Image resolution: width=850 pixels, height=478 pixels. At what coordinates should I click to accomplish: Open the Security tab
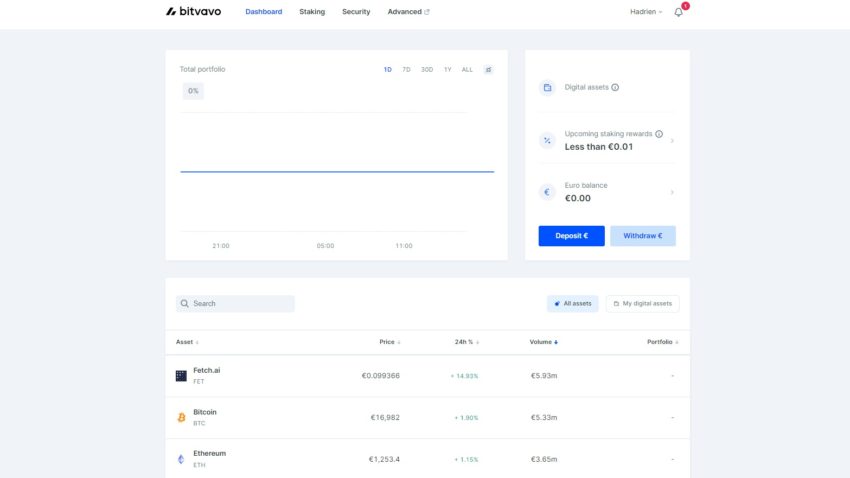coord(356,11)
